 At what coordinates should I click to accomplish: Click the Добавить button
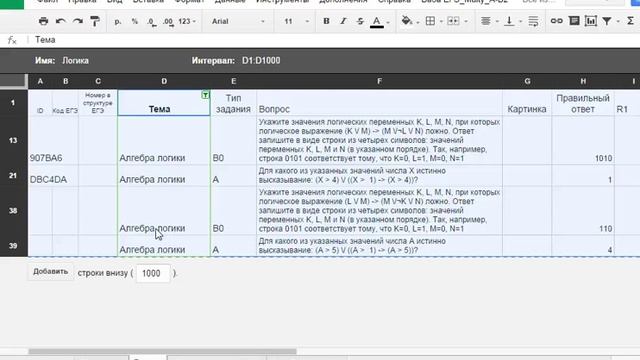51,272
